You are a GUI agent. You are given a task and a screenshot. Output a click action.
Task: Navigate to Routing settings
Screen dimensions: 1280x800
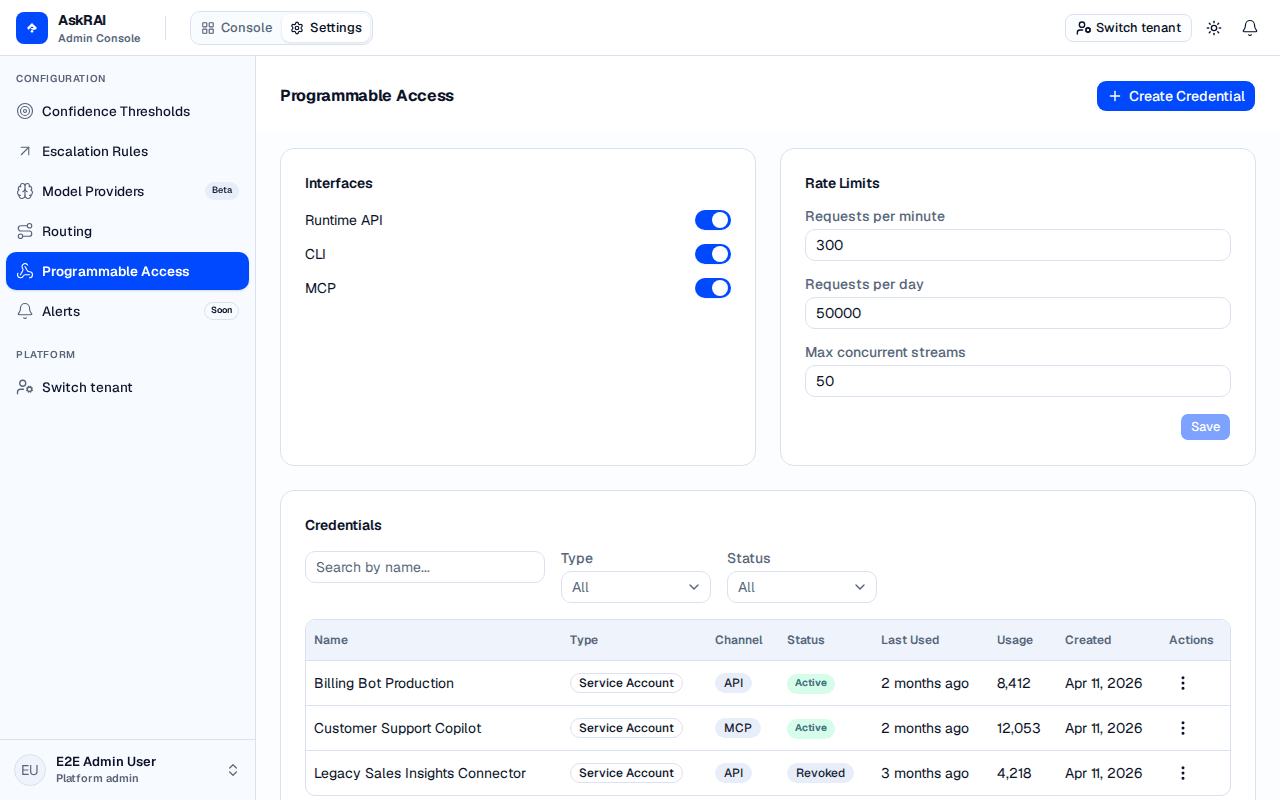tap(127, 231)
